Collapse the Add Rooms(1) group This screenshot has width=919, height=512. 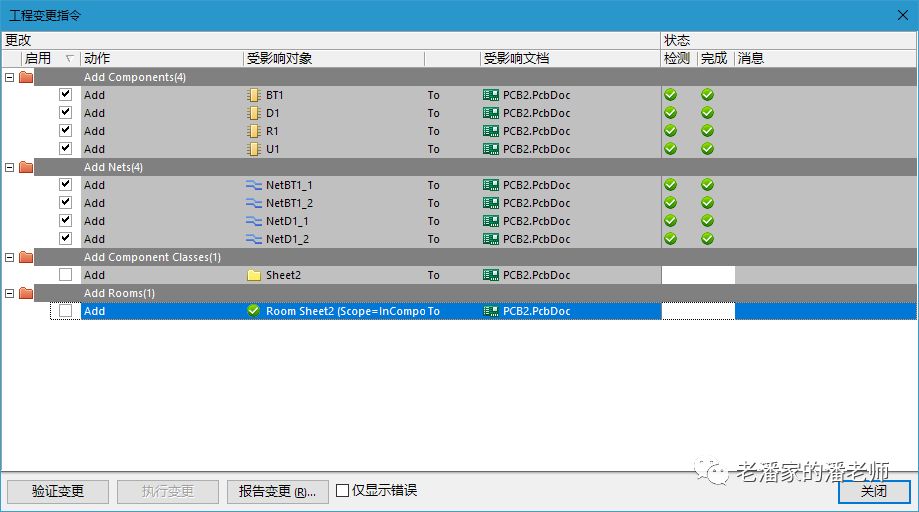coord(10,293)
